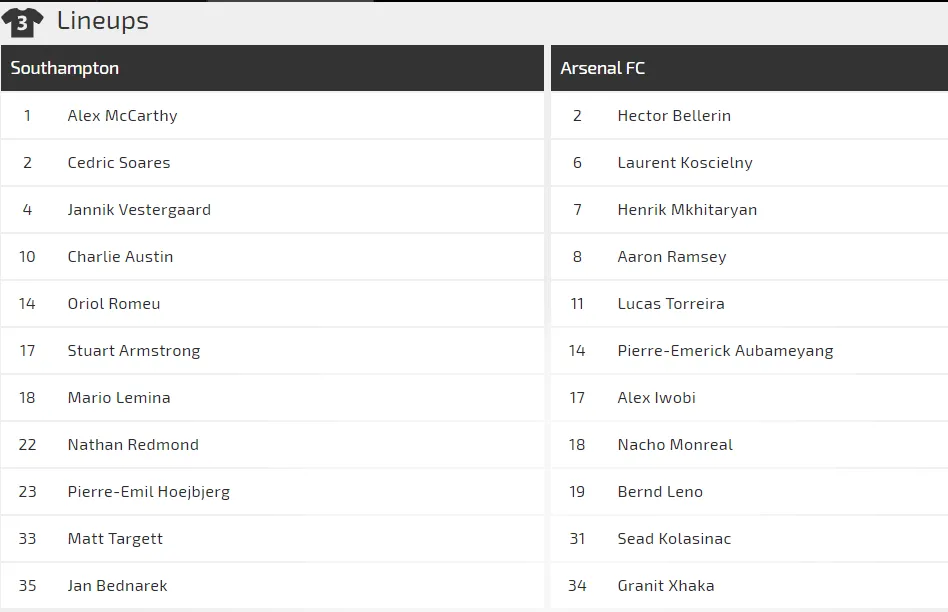Open Nathan Redmond player page
The width and height of the screenshot is (948, 612).
[x=133, y=444]
